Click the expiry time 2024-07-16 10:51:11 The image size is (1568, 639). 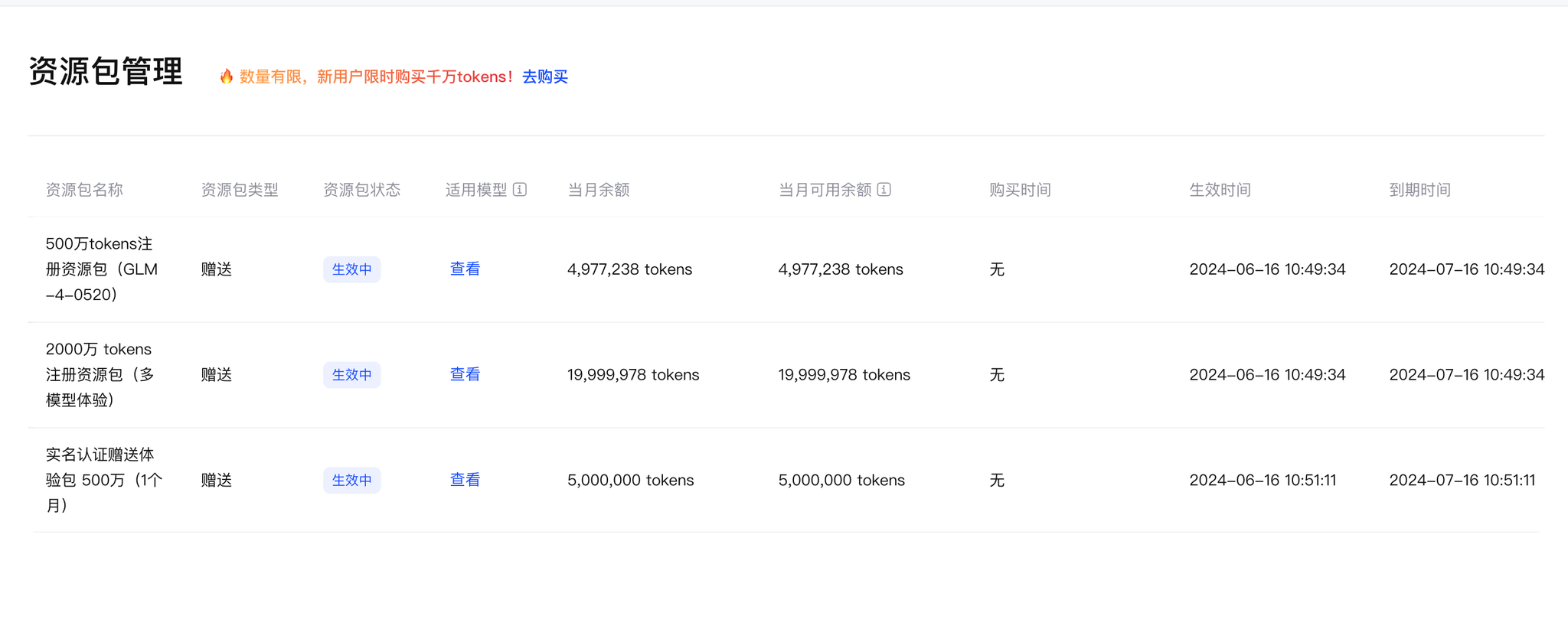pyautogui.click(x=1462, y=481)
